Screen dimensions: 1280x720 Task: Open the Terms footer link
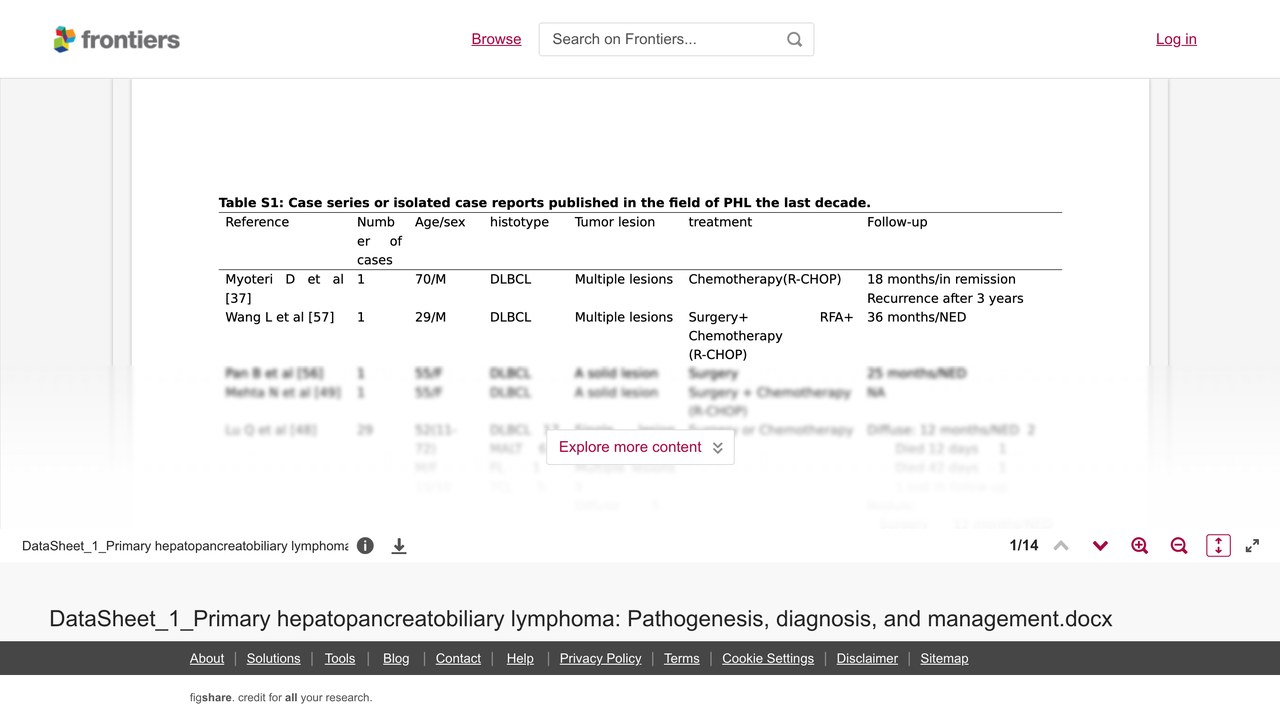coord(682,658)
